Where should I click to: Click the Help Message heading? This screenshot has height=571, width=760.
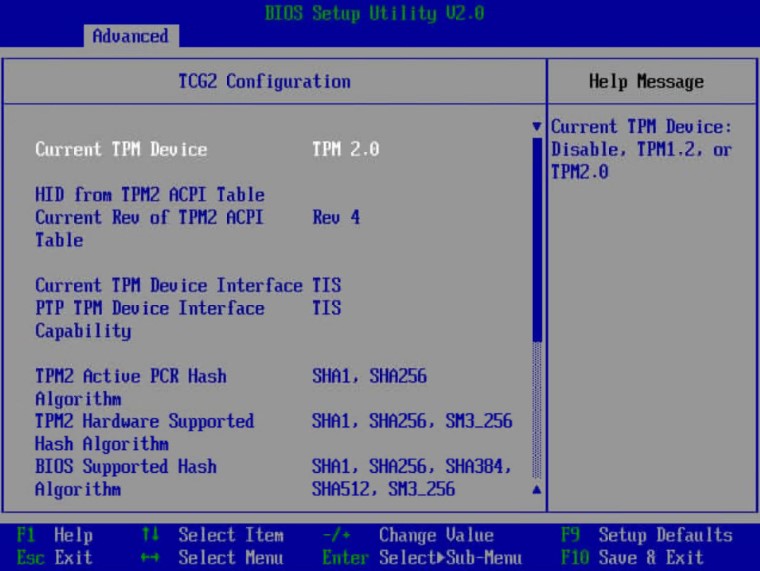pos(646,81)
